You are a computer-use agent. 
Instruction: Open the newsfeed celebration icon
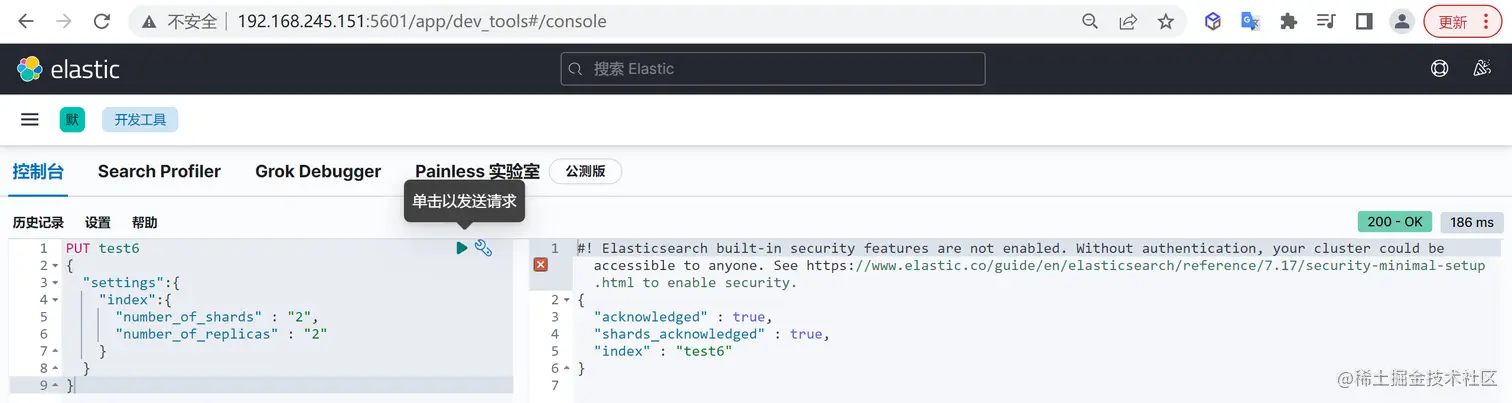[x=1483, y=69]
